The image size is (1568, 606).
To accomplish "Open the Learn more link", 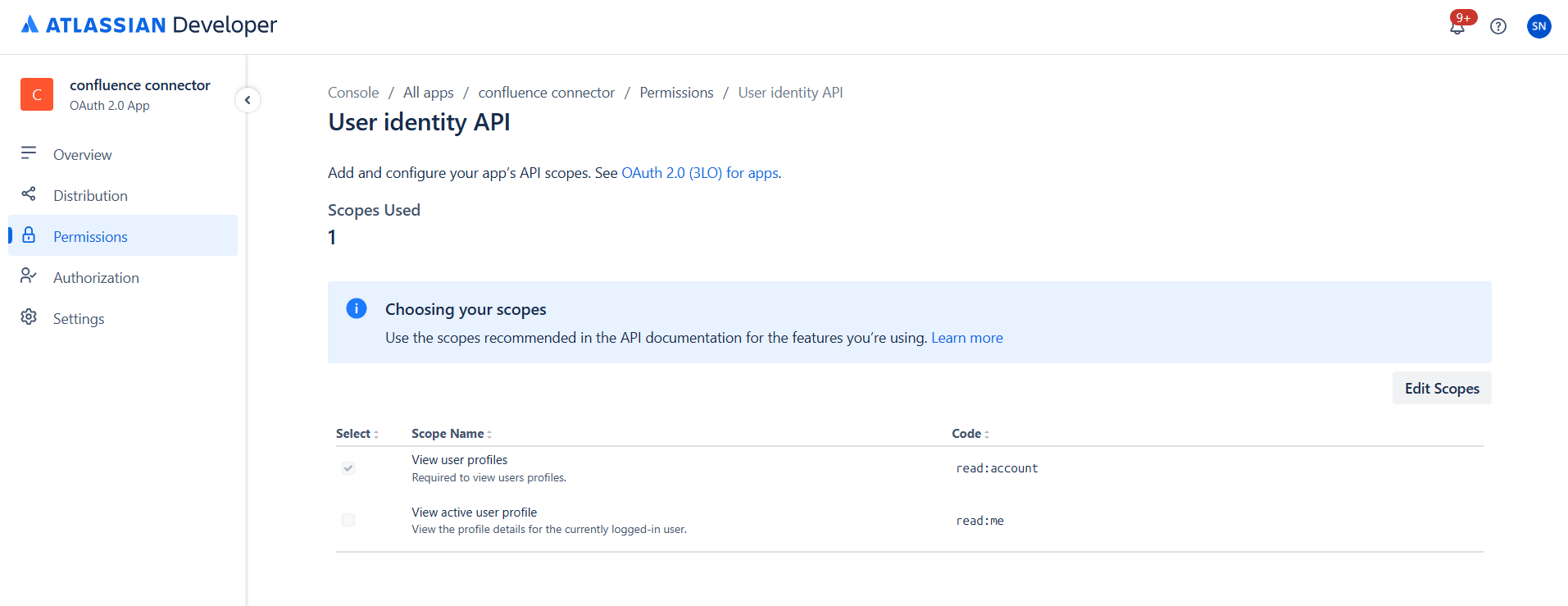I will click(x=967, y=338).
